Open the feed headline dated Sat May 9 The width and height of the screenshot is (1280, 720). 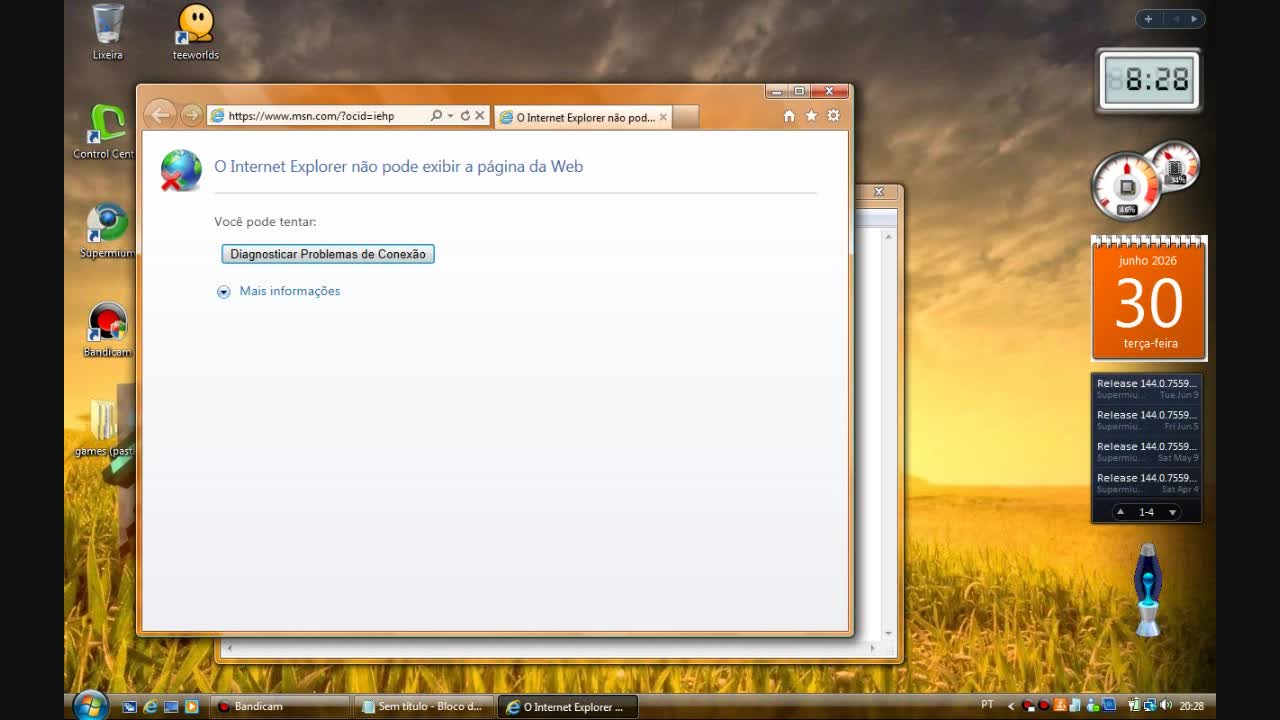(x=1147, y=452)
